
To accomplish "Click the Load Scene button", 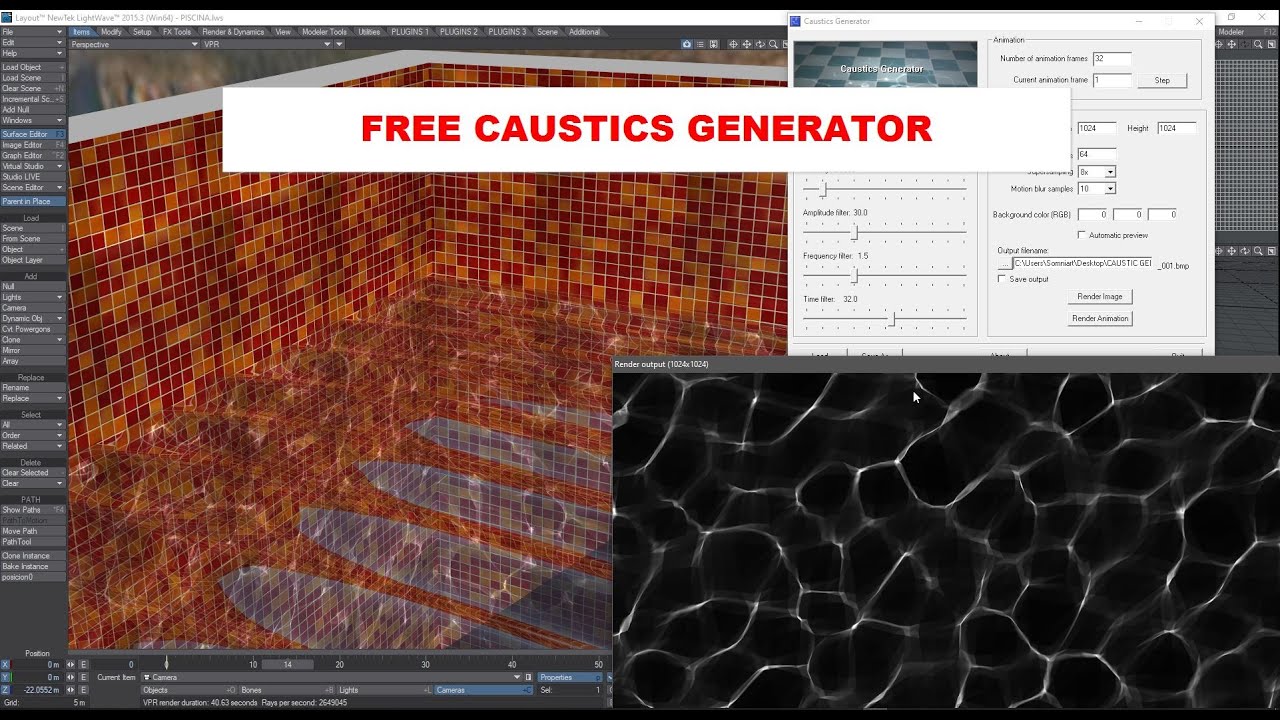I will point(33,78).
